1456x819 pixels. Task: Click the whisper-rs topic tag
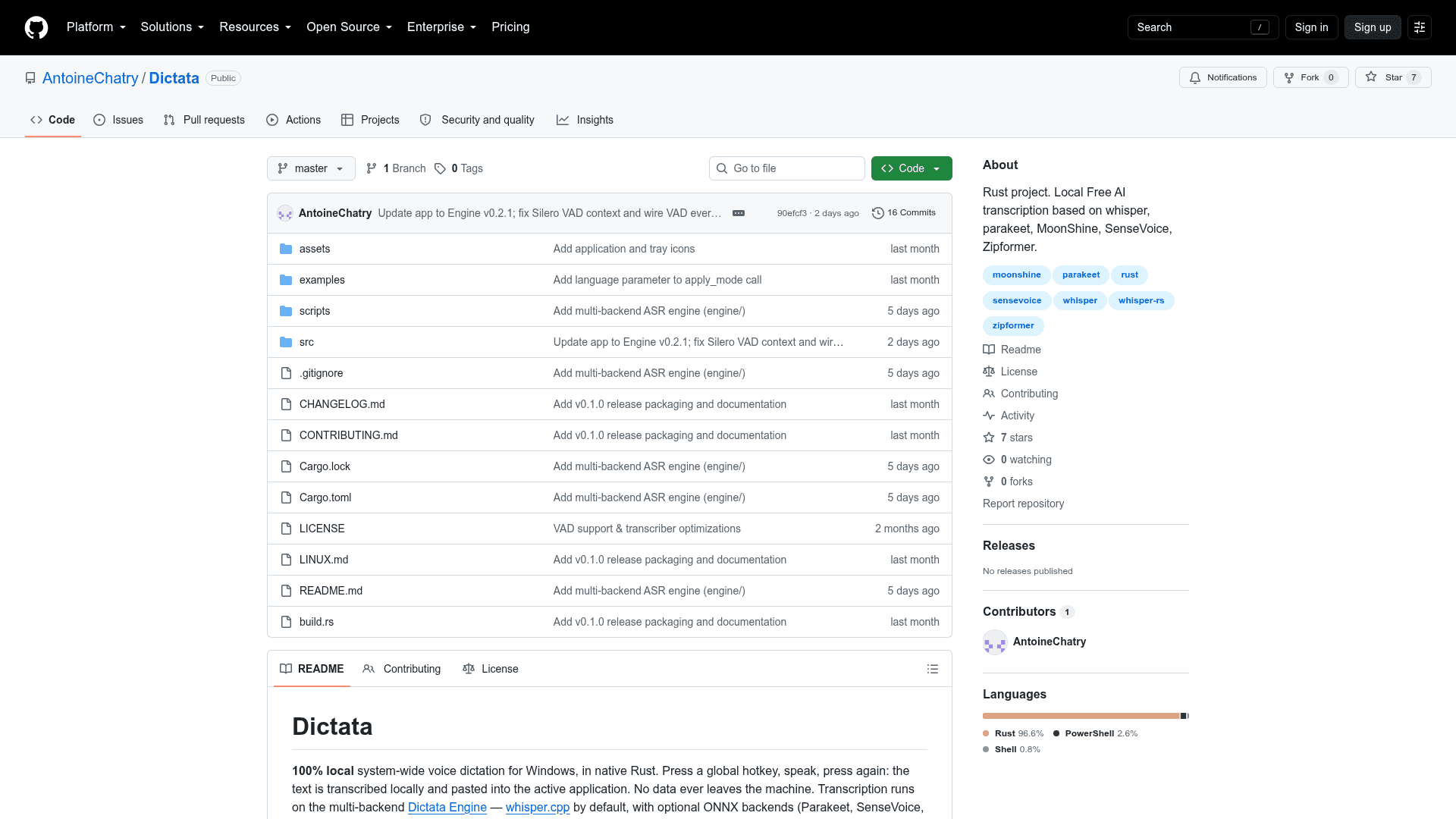(1141, 300)
